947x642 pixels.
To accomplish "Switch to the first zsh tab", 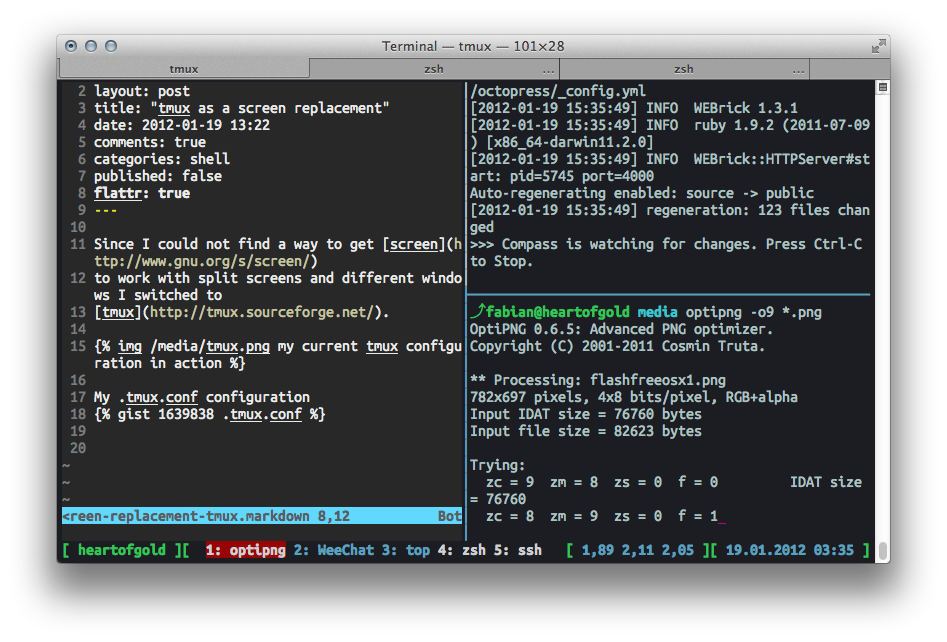I will [434, 69].
